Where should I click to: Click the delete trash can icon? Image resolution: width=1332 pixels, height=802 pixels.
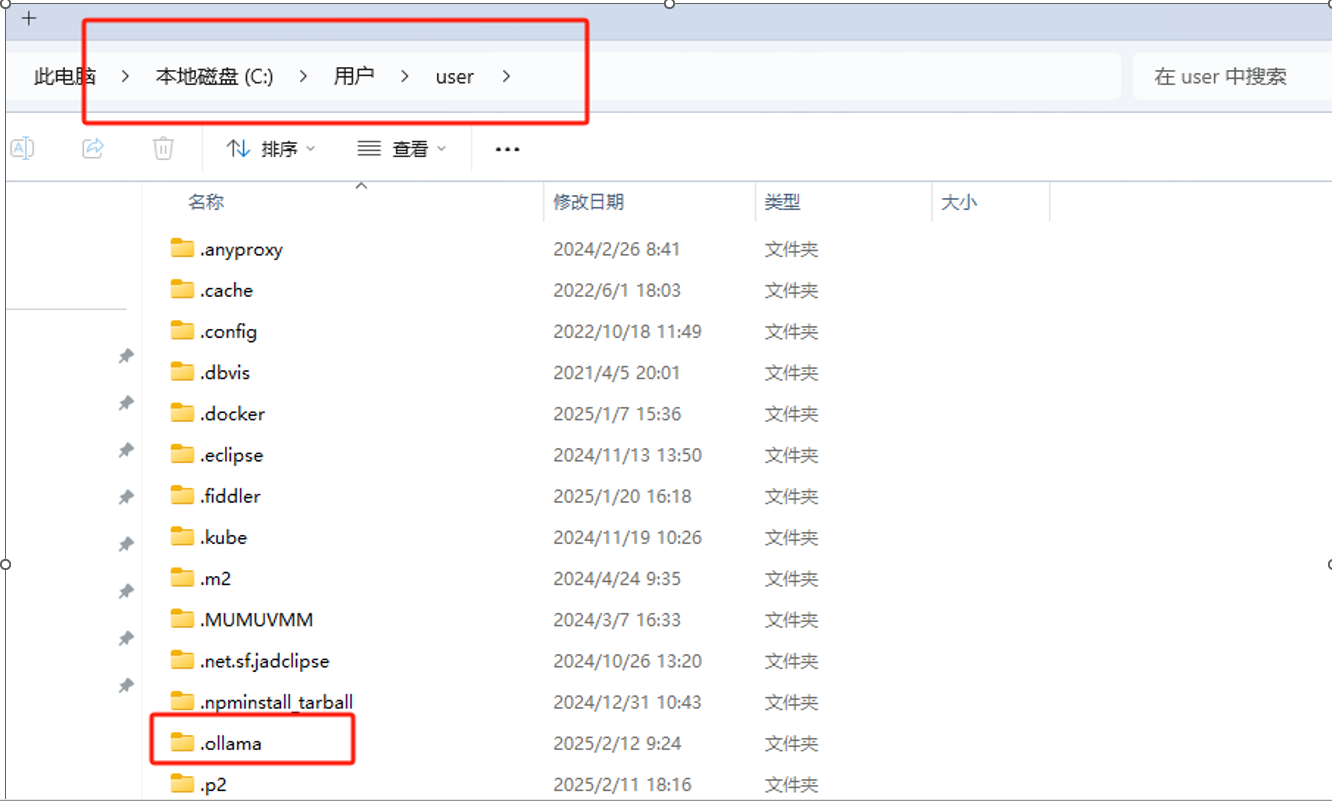(x=163, y=148)
